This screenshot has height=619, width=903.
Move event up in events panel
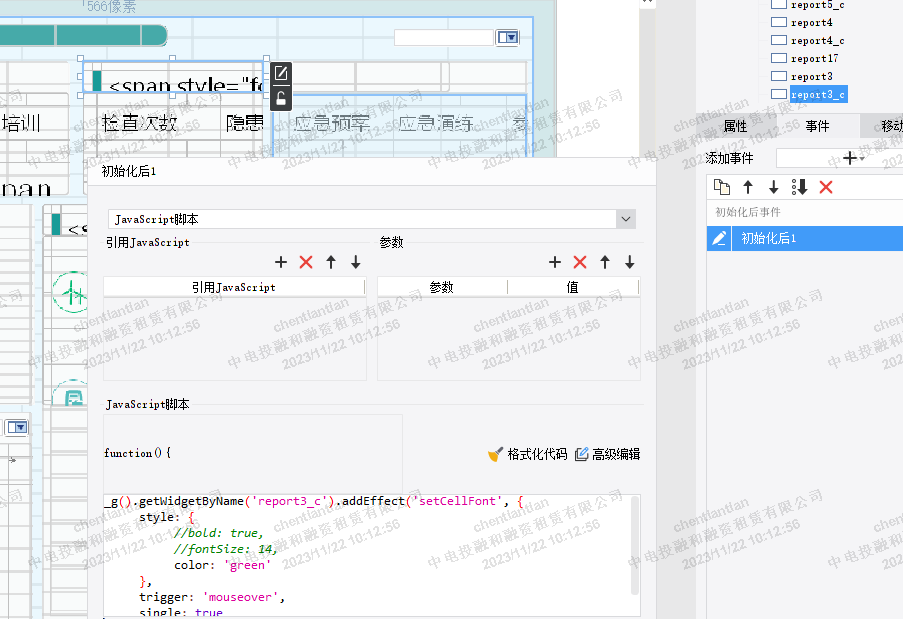748,187
